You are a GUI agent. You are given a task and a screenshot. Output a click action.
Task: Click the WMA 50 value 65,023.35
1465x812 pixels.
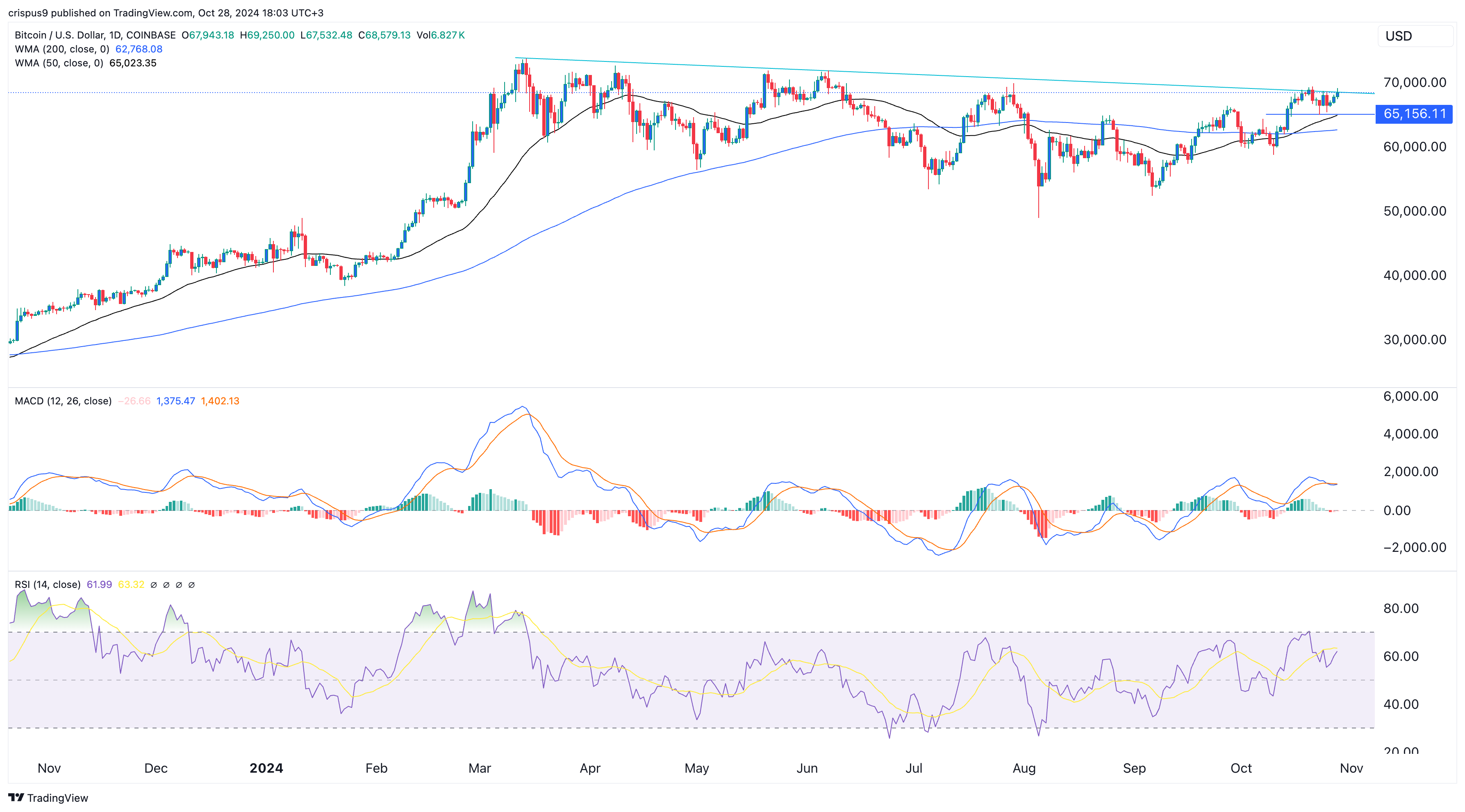point(132,63)
